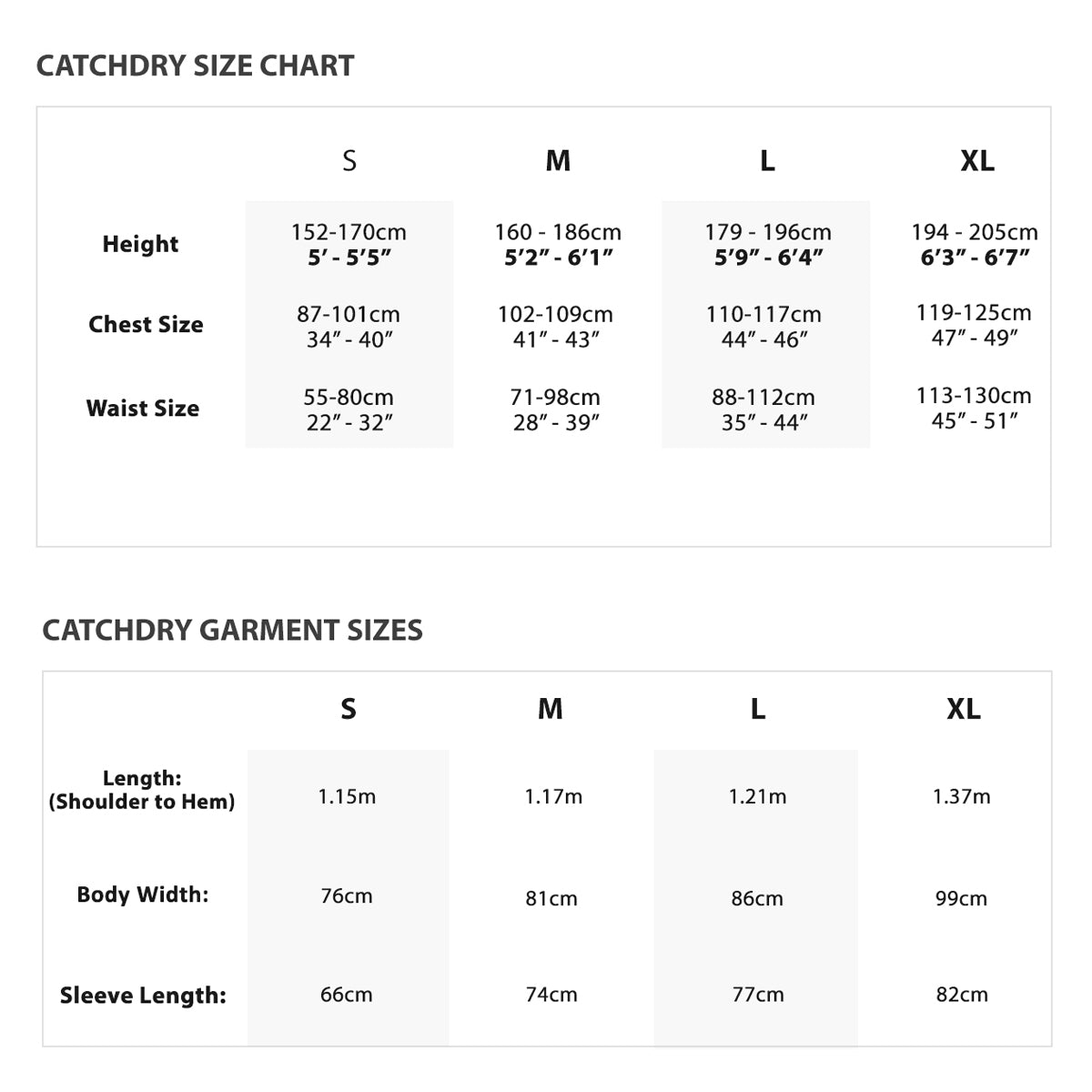Click the Chest Size row label
The height and width of the screenshot is (1092, 1092).
click(146, 324)
